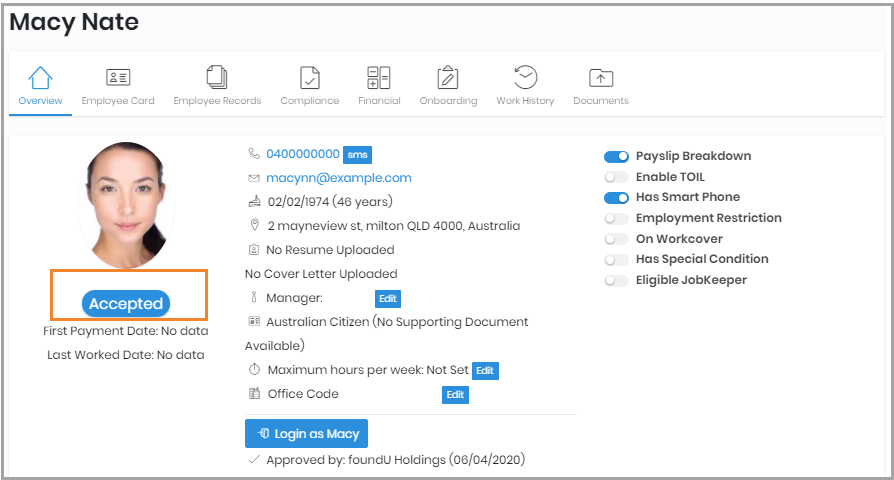Click the Documents upload folder icon
The image size is (894, 480).
pyautogui.click(x=601, y=78)
